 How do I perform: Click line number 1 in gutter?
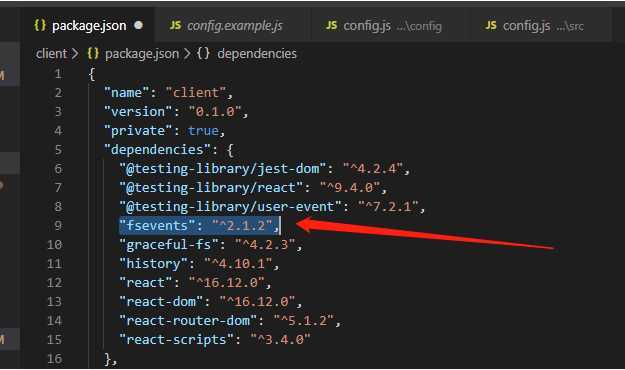pos(58,74)
